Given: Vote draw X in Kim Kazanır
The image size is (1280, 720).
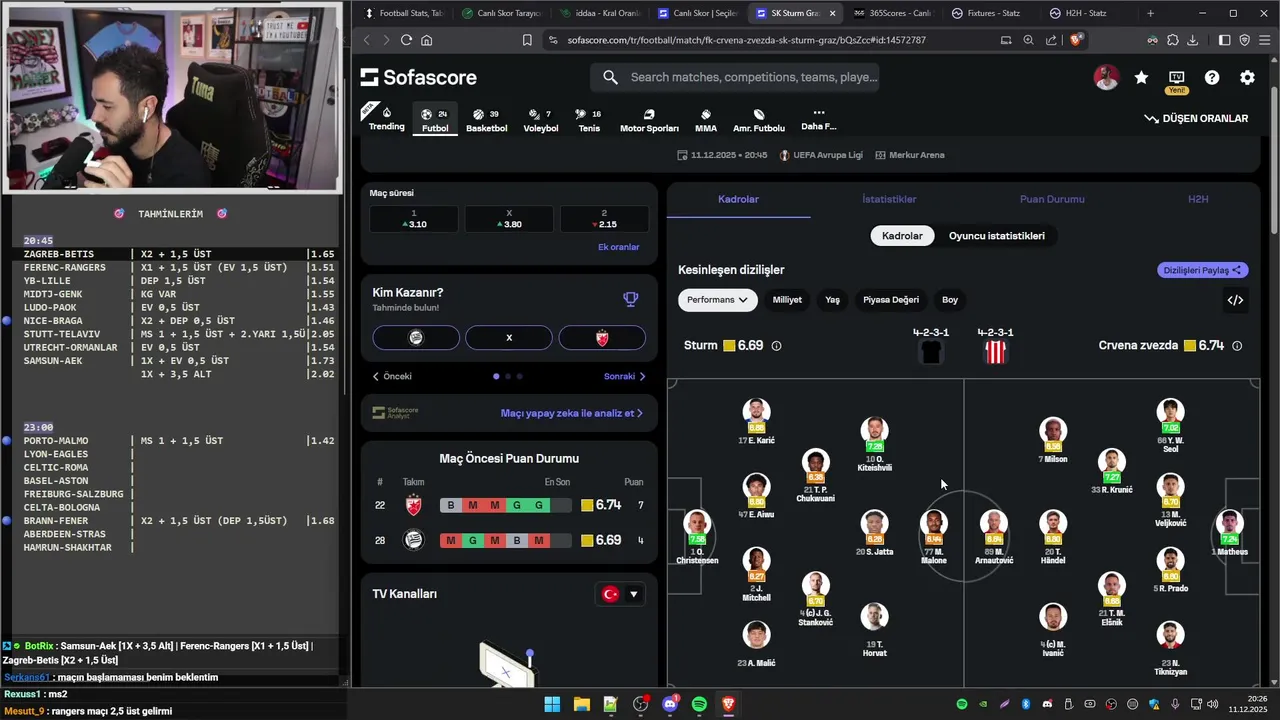Looking at the screenshot, I should 509,338.
